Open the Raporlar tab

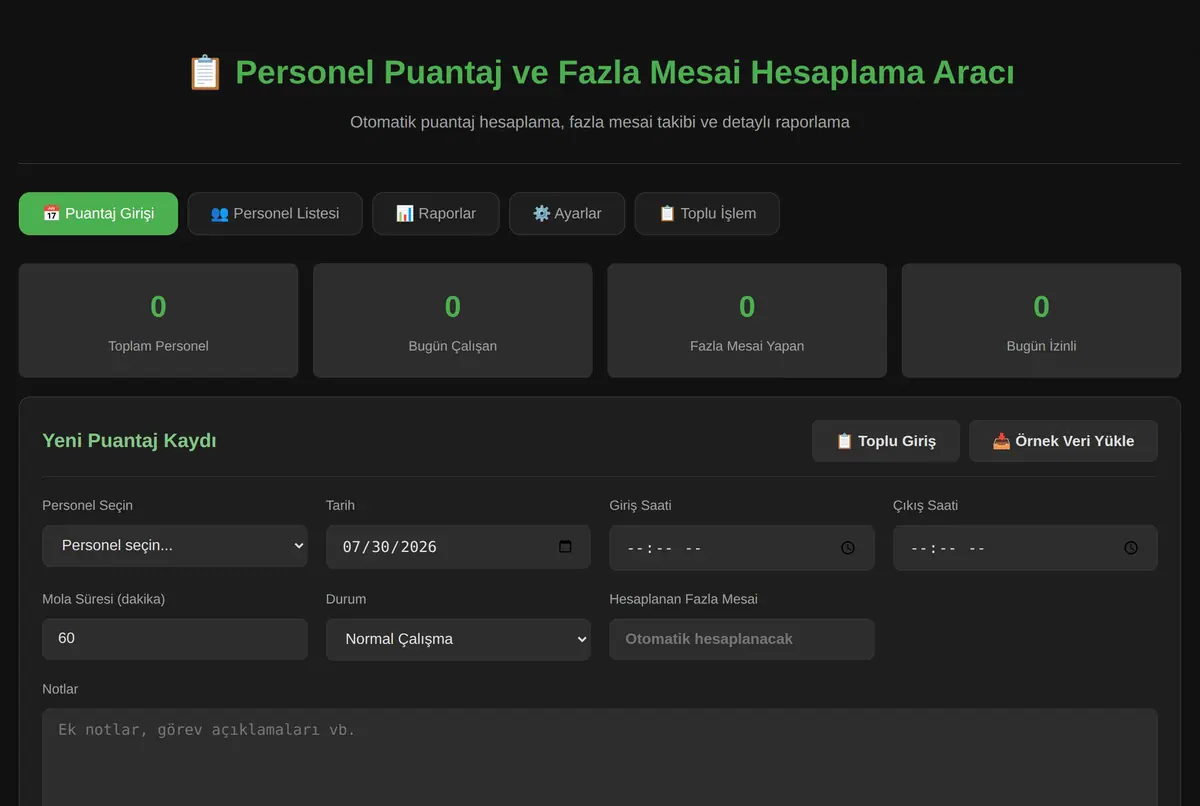[436, 214]
